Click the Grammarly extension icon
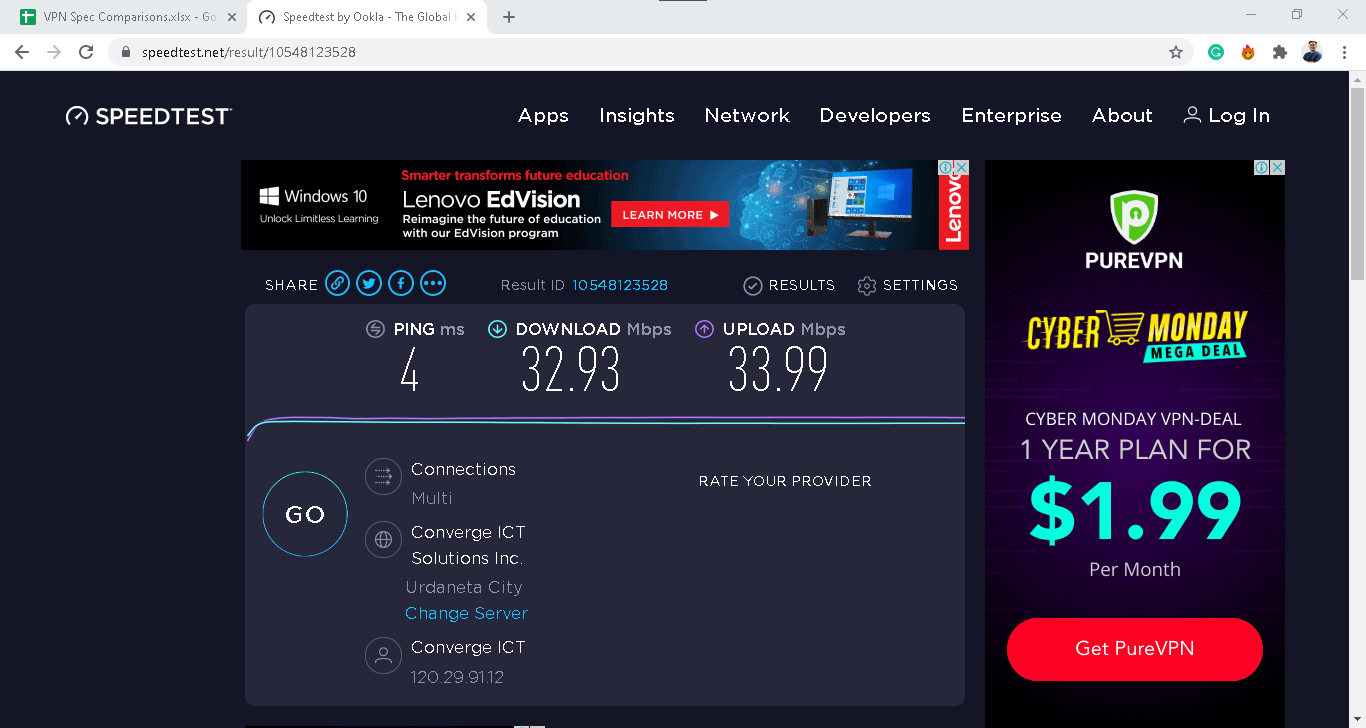Image resolution: width=1366 pixels, height=728 pixels. (x=1215, y=51)
